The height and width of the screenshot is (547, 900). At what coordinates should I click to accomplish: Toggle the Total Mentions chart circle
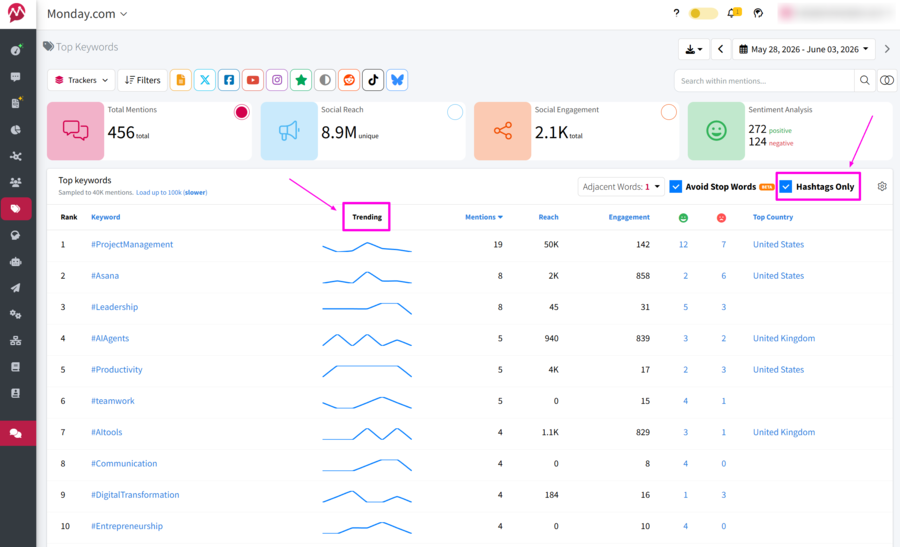pos(242,112)
